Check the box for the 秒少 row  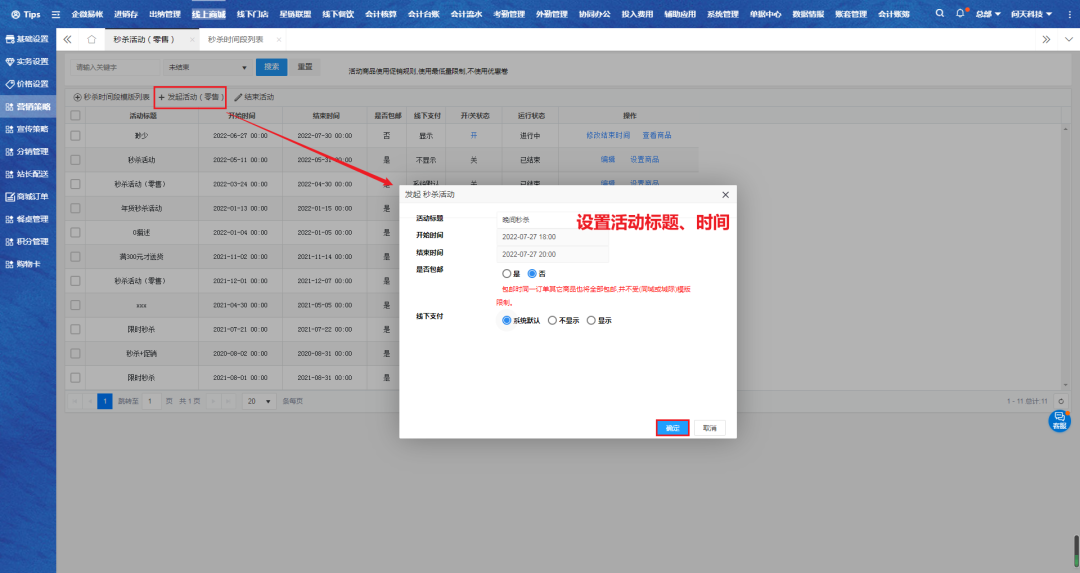pos(75,135)
